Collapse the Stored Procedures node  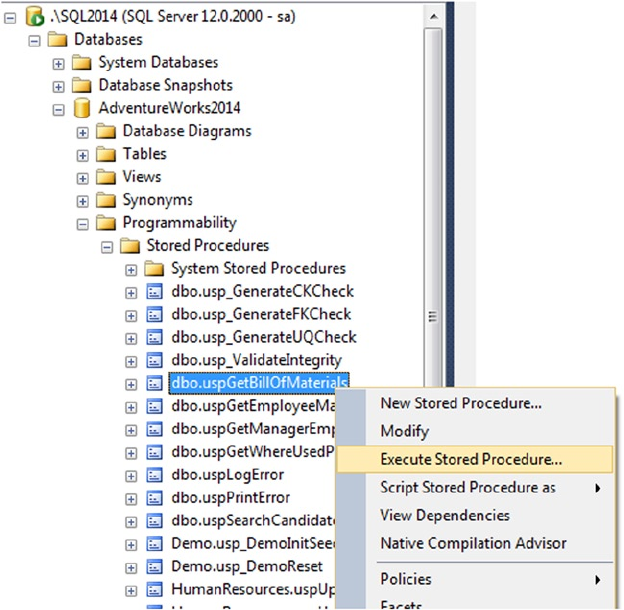[107, 248]
